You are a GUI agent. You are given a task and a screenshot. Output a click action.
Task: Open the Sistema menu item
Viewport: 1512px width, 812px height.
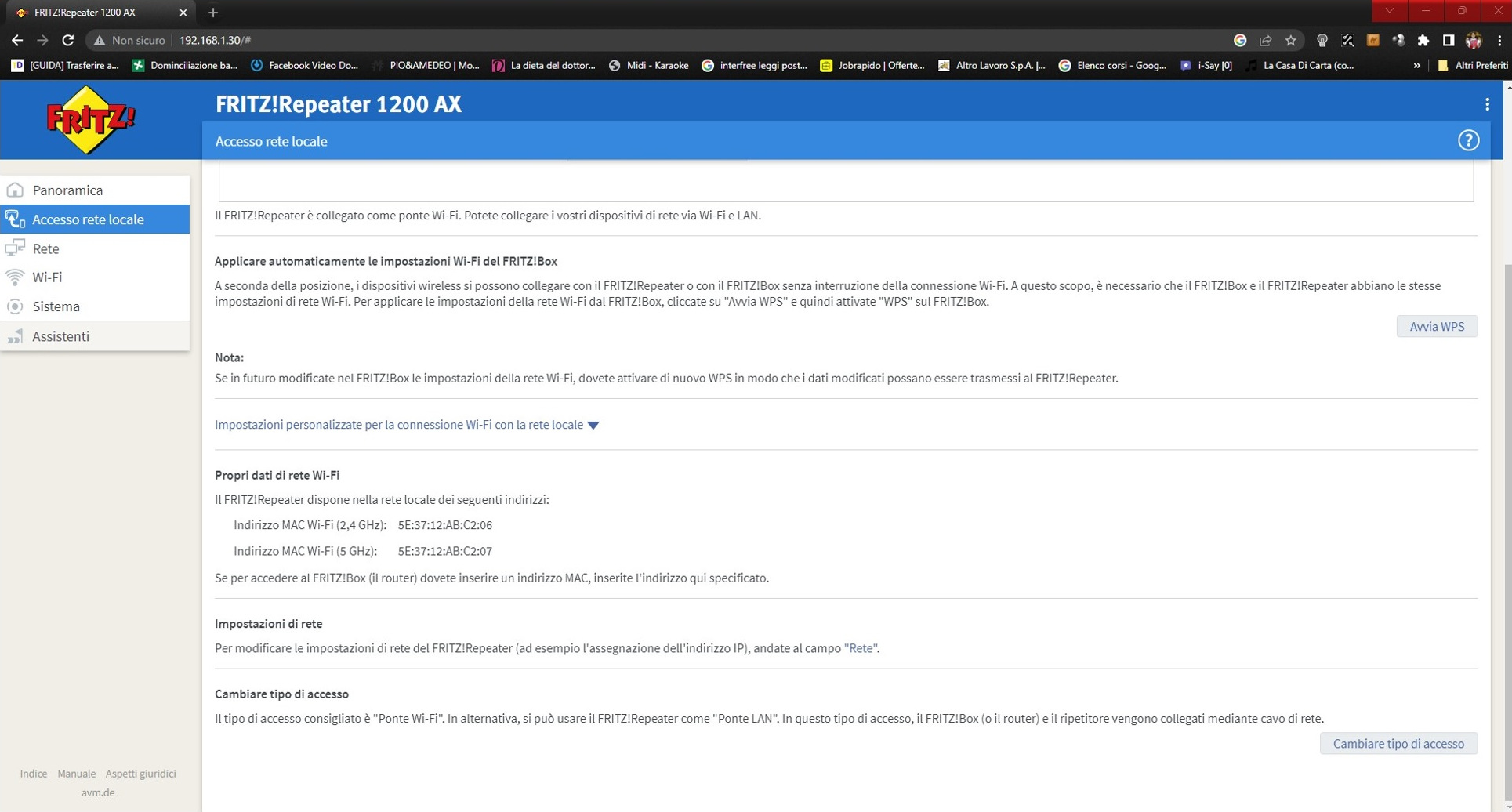(95, 306)
